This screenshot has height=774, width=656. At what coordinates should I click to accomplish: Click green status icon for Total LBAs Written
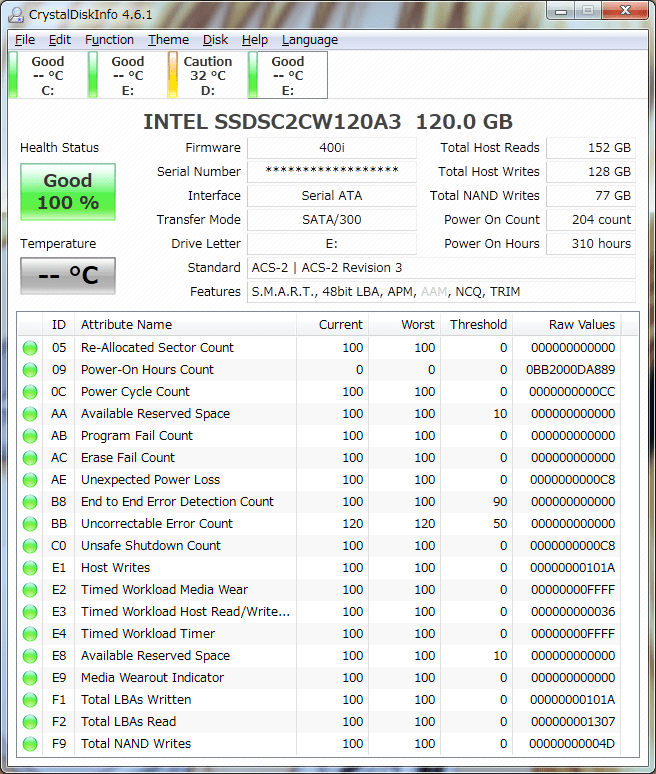30,700
